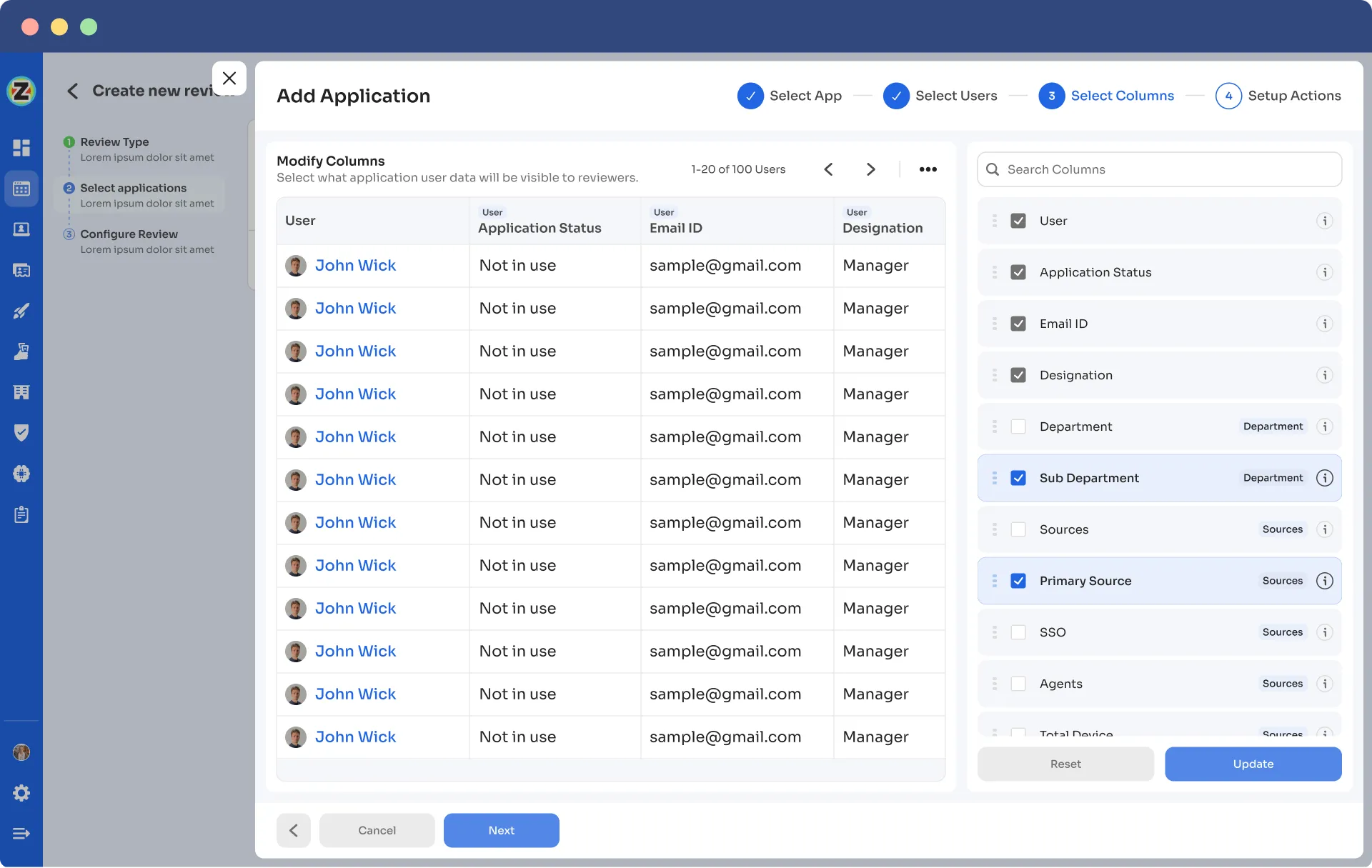The height and width of the screenshot is (868, 1372).
Task: Check the Department column checkbox
Action: (x=1018, y=426)
